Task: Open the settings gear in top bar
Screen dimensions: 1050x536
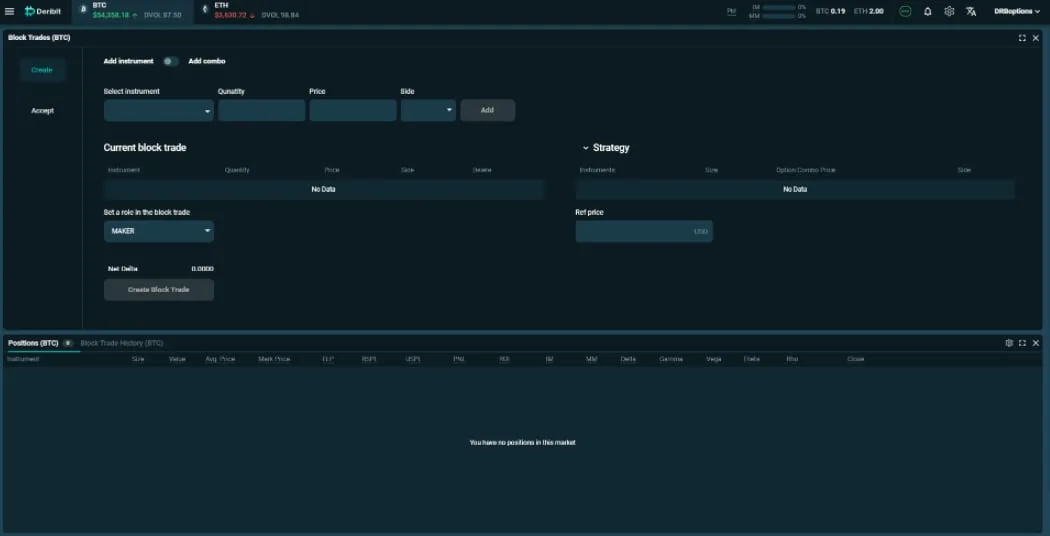Action: (x=949, y=11)
